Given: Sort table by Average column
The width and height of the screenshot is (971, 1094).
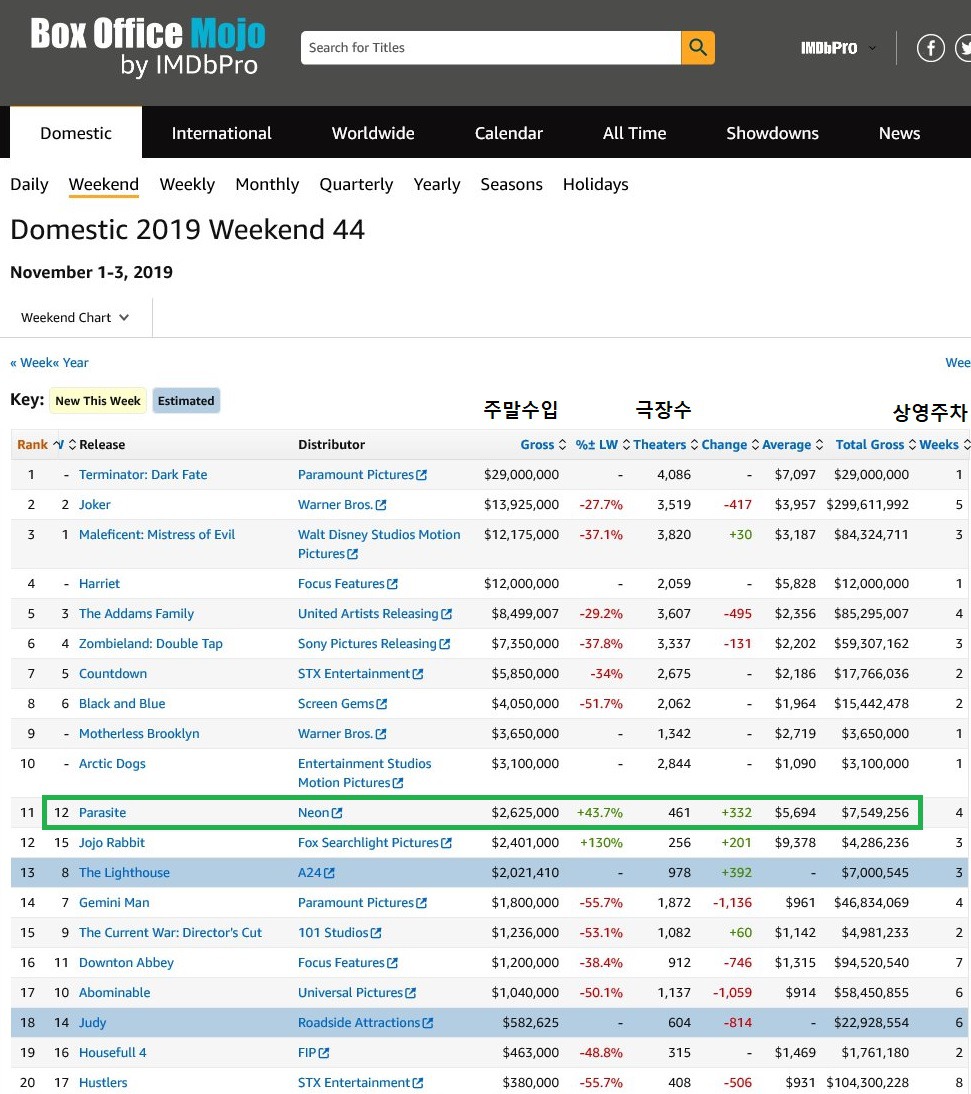Looking at the screenshot, I should [792, 444].
